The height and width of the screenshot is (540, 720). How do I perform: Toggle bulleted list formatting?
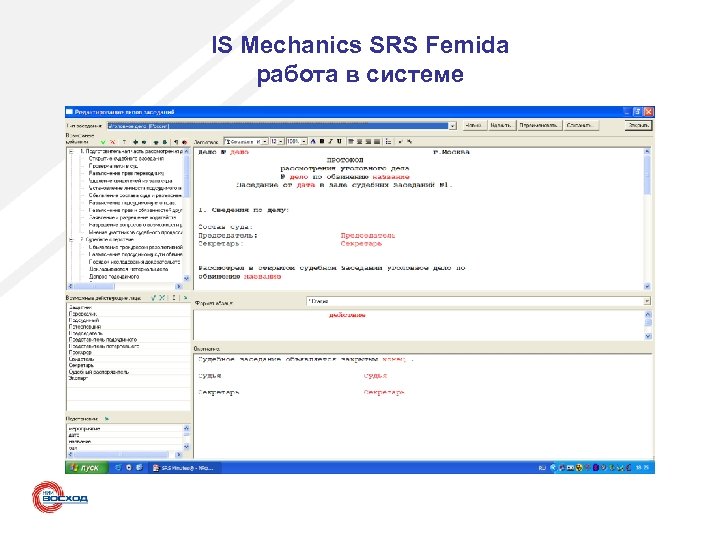(x=388, y=141)
